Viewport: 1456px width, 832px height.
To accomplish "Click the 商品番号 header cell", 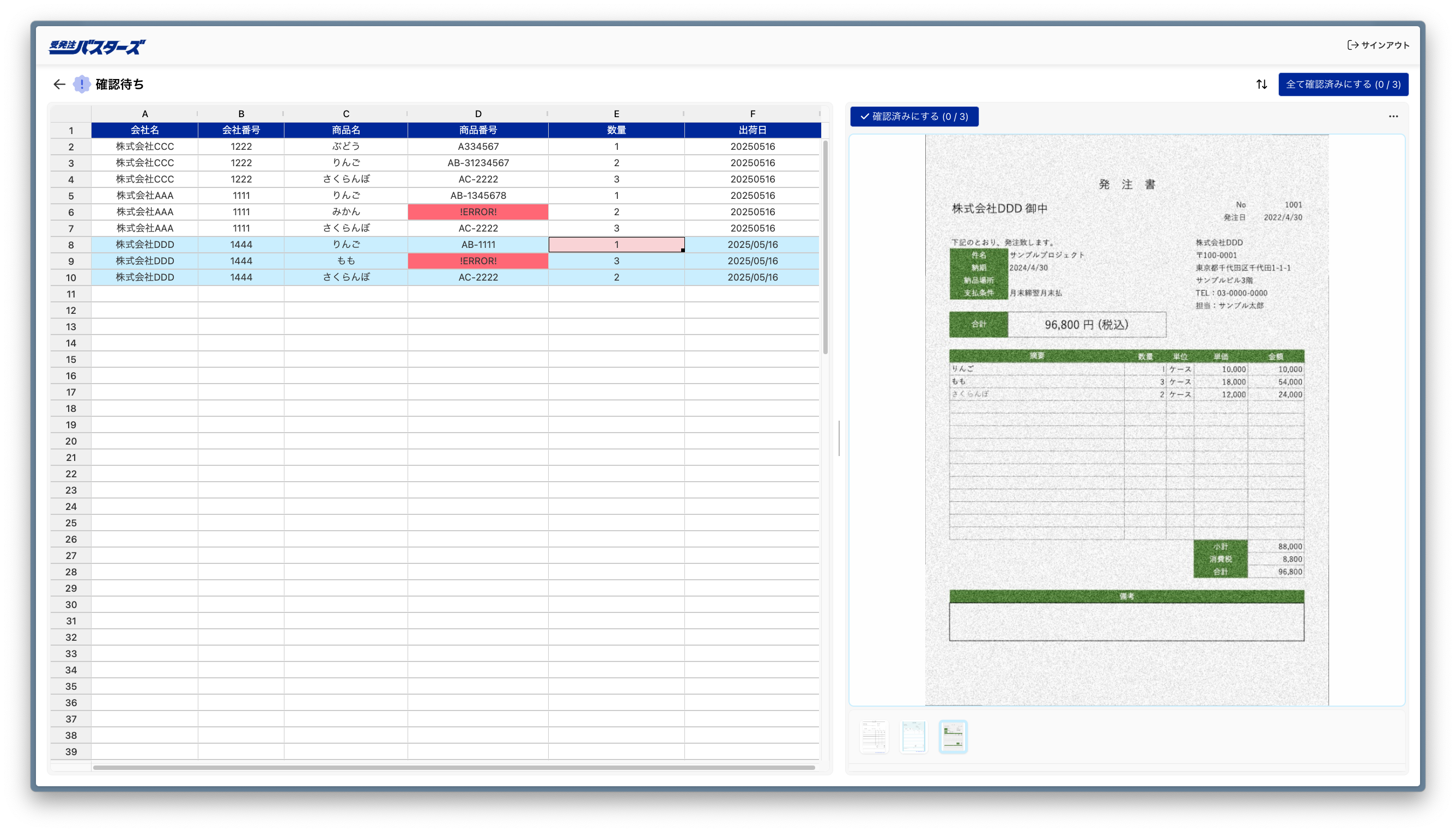I will [478, 130].
